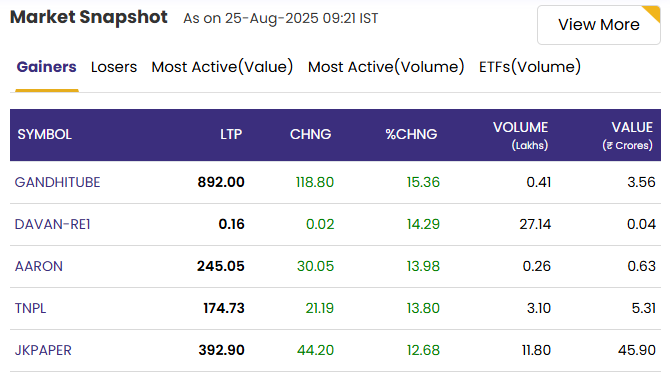670x378 pixels.
Task: Click the VALUE (₹ Crores) column header
Action: click(628, 135)
